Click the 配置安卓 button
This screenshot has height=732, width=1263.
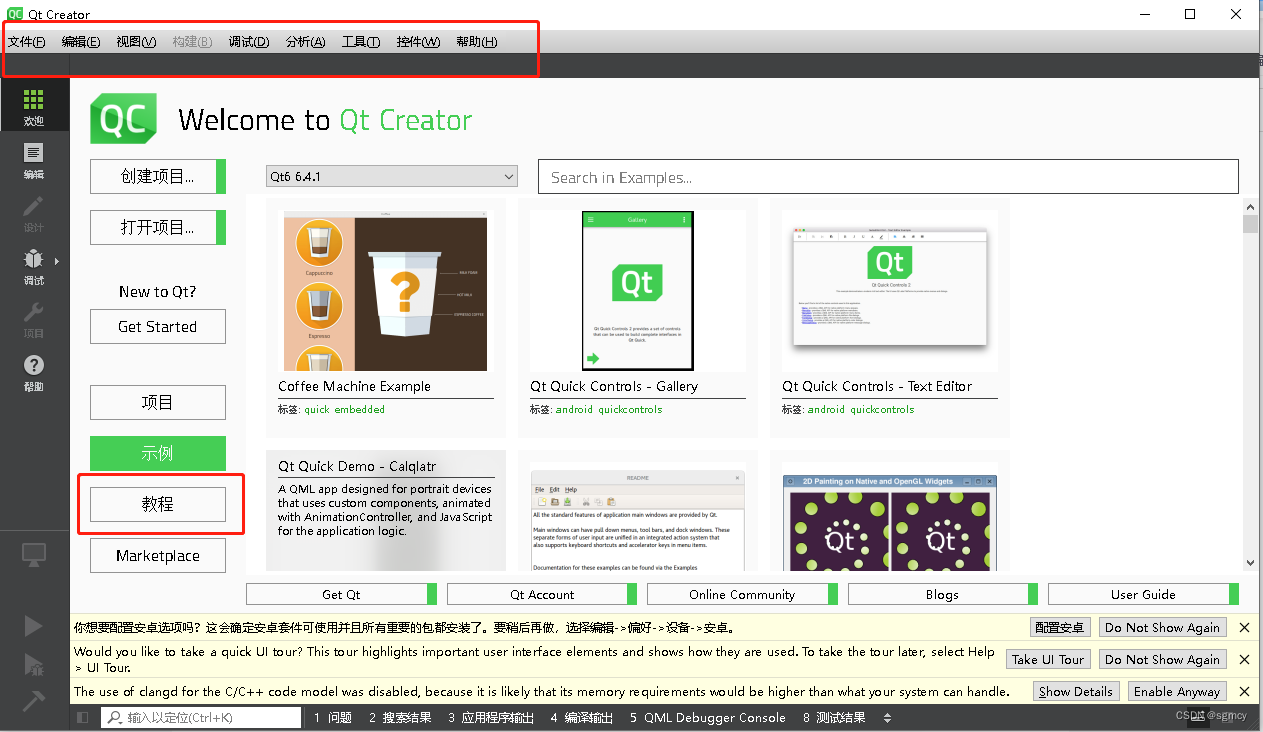(x=1060, y=628)
